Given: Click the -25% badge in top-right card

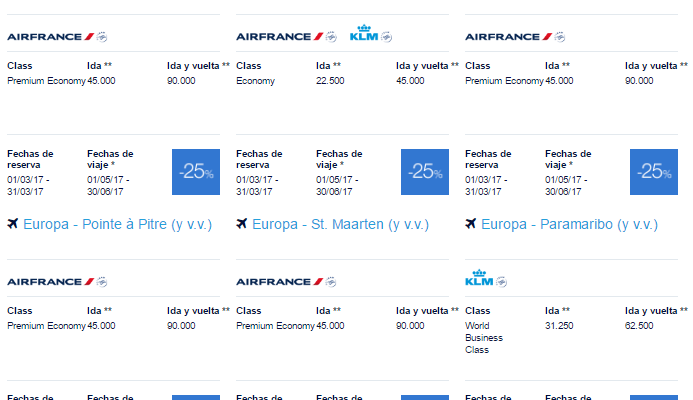Looking at the screenshot, I should pyautogui.click(x=654, y=172).
